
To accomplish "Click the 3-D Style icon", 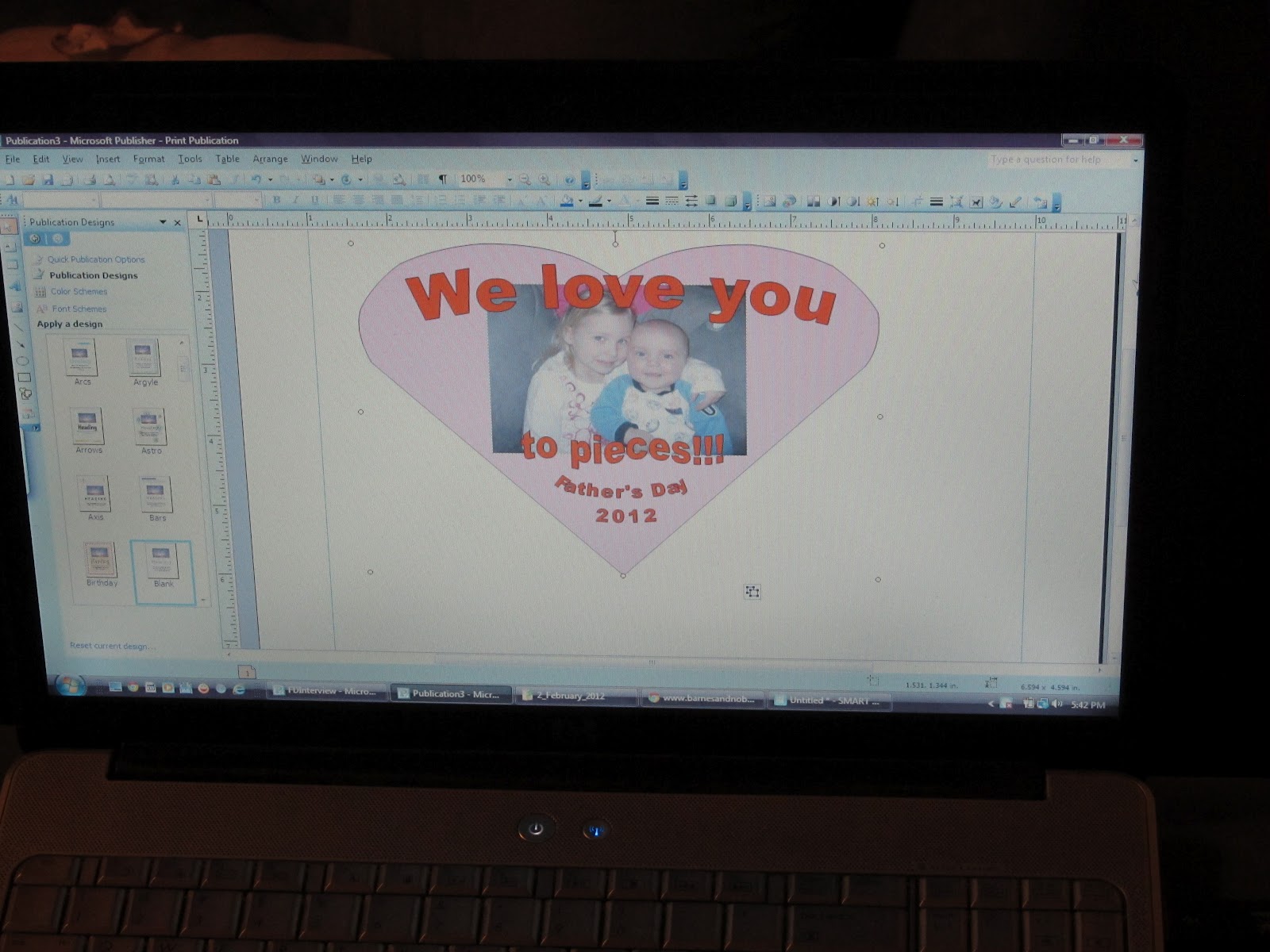I will (730, 201).
